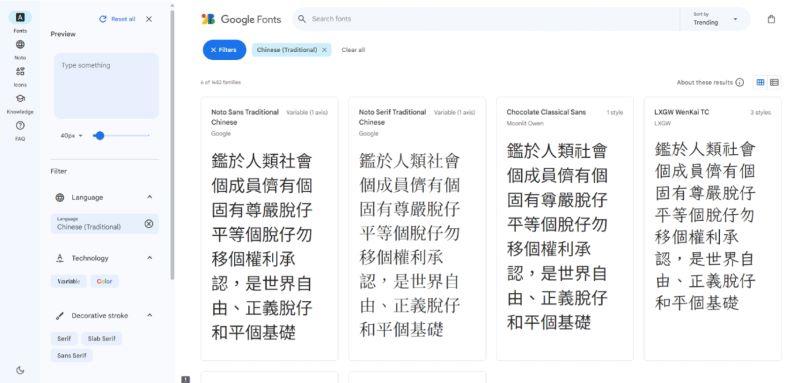Switch to grid view layout
Screen dimensions: 800x383
[760, 82]
